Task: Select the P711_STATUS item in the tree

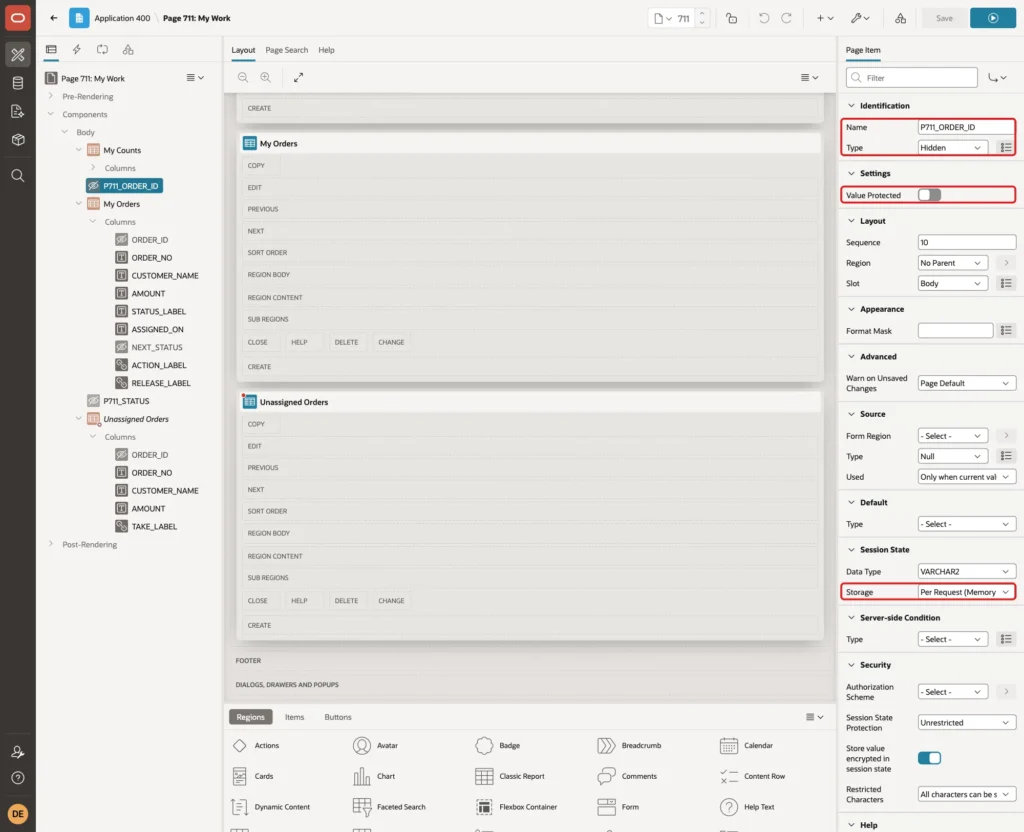Action: pyautogui.click(x=126, y=401)
